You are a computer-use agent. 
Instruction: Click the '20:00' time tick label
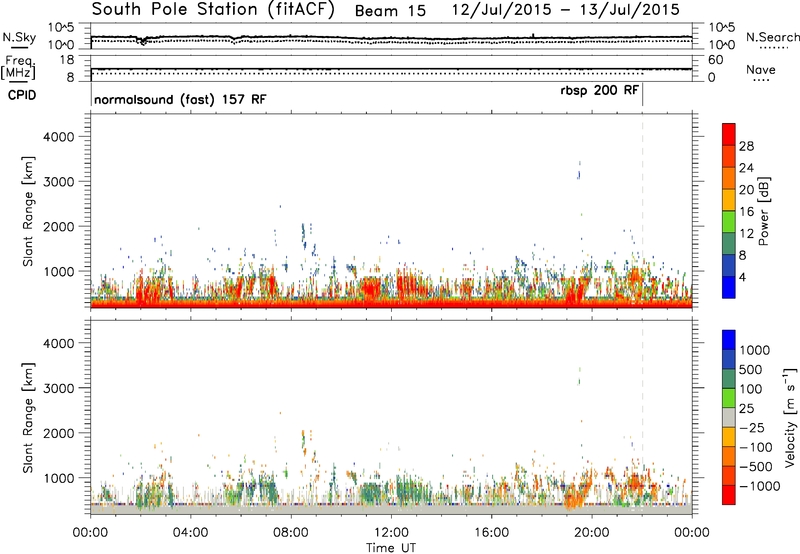592,533
